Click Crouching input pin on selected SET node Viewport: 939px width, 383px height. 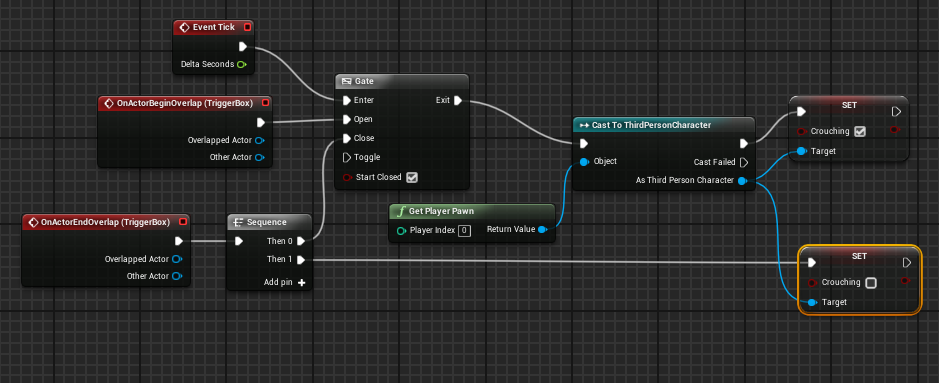(813, 282)
